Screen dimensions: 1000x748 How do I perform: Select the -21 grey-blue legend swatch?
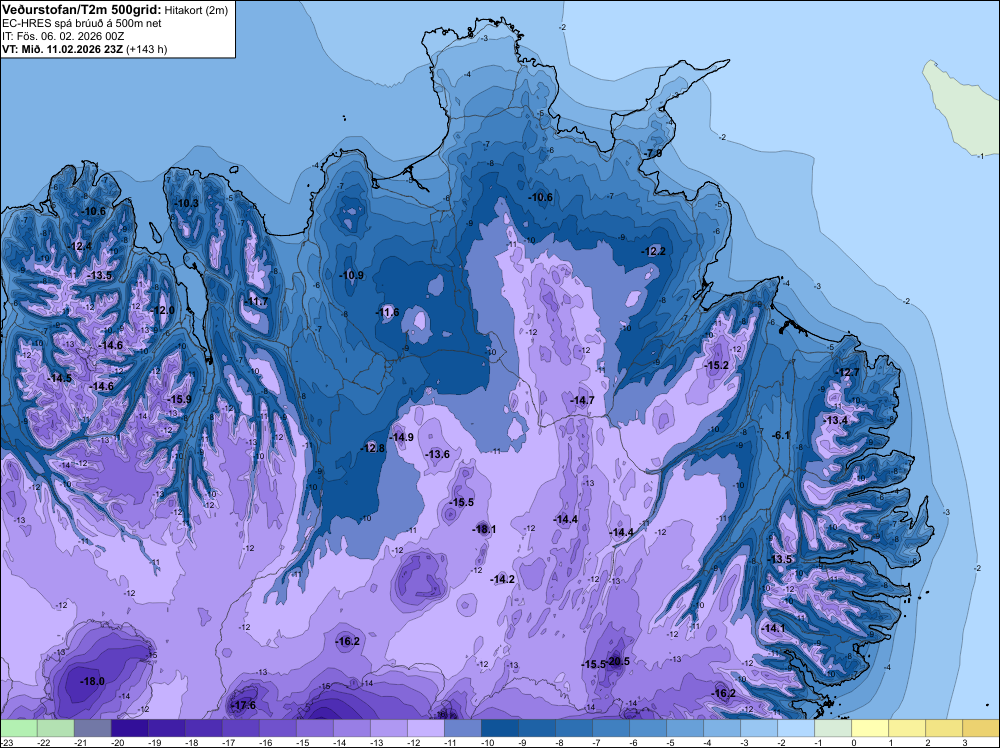tap(92, 728)
